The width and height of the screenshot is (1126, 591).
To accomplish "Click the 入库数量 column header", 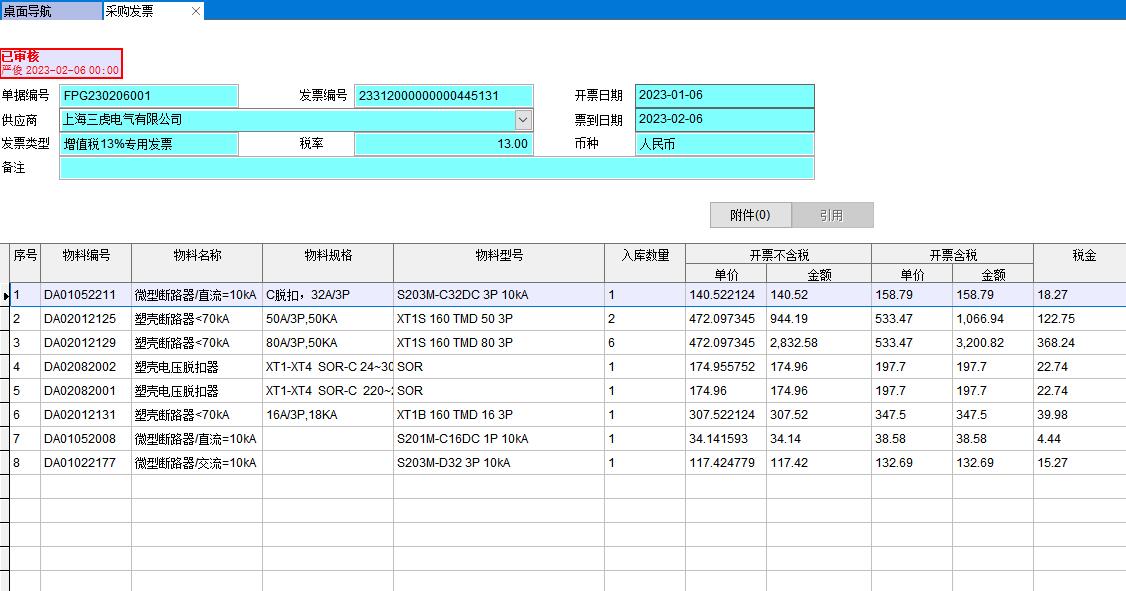I will click(645, 256).
